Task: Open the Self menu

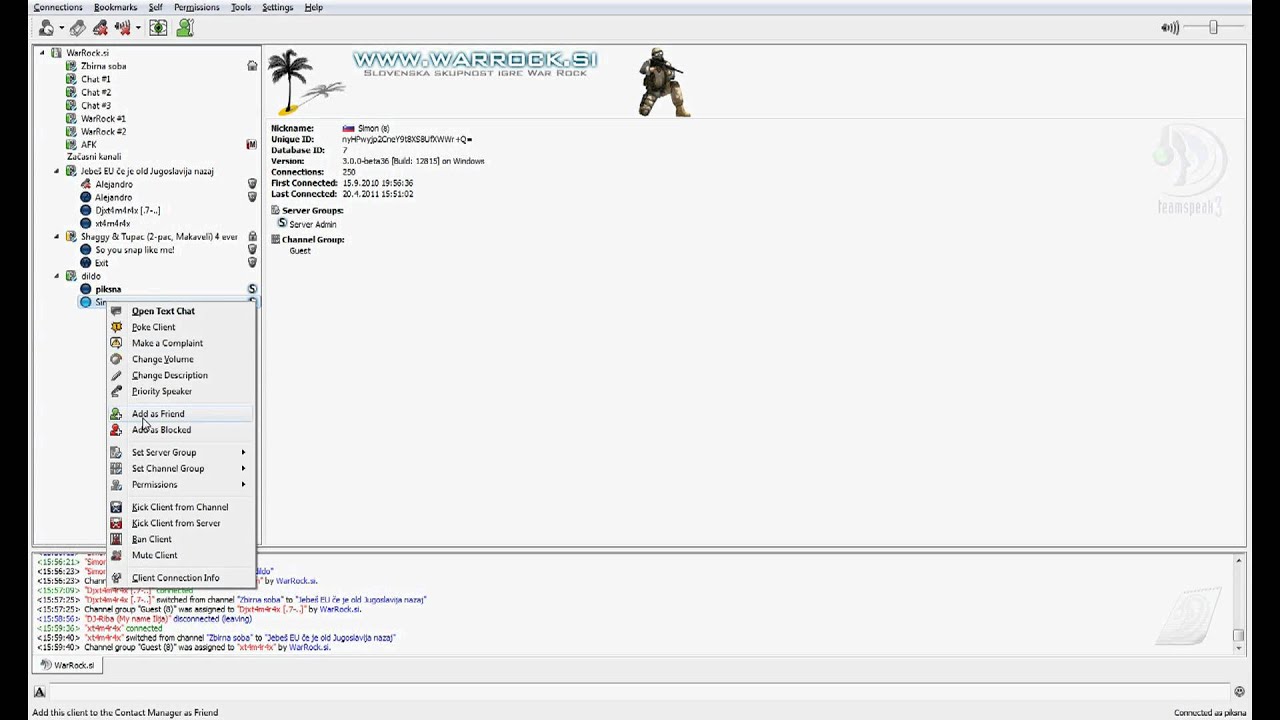Action: click(x=155, y=7)
